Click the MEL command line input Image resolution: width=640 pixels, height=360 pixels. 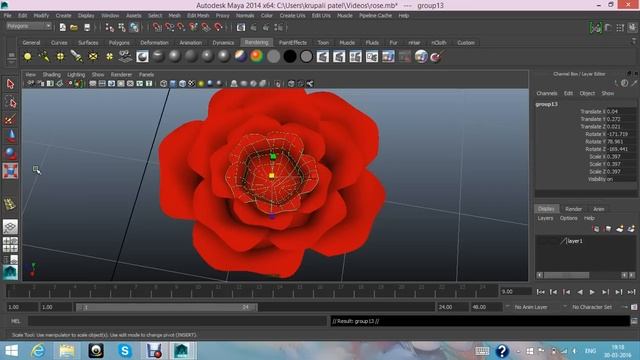(x=178, y=321)
